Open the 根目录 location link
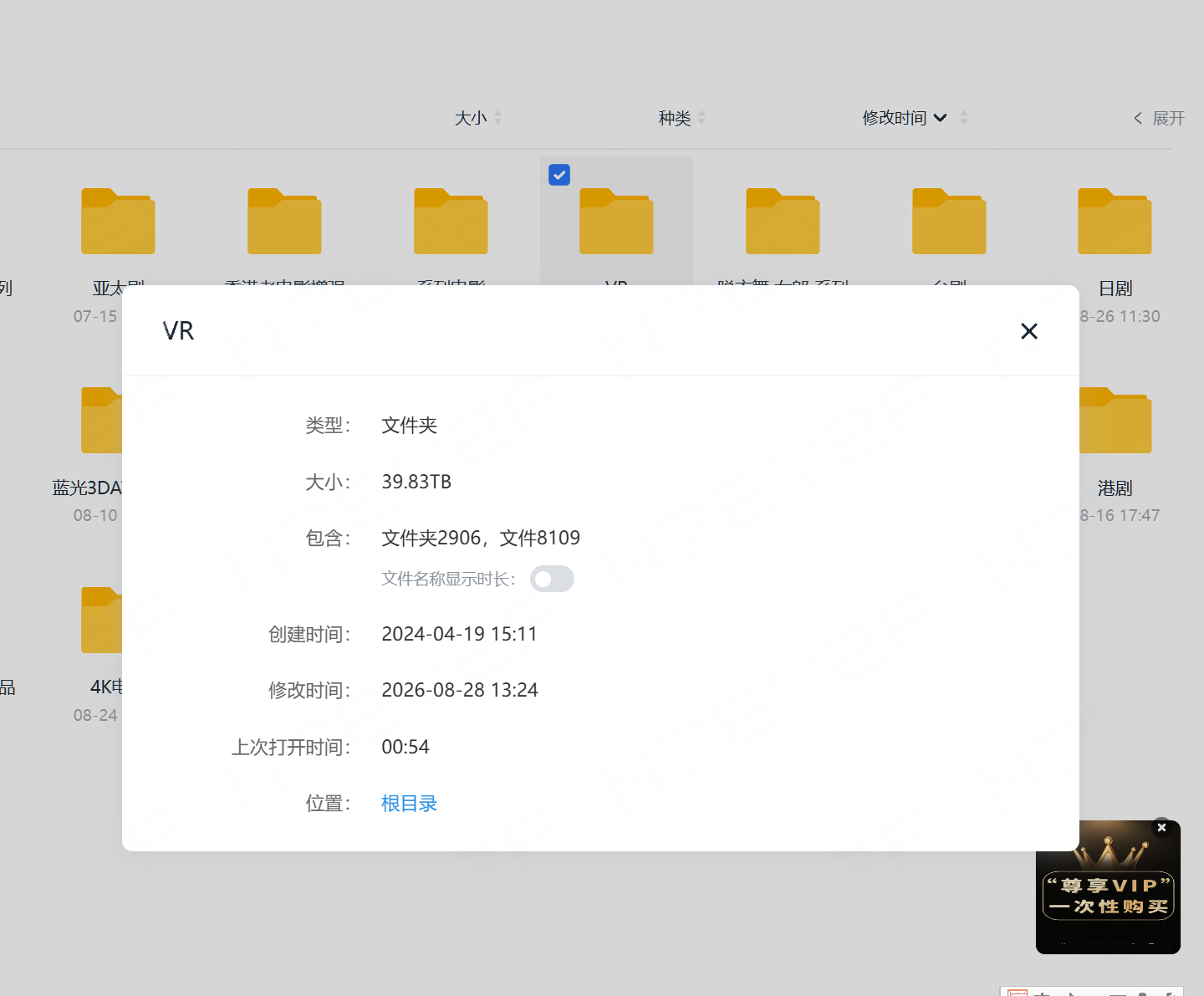The width and height of the screenshot is (1204, 996). pyautogui.click(x=410, y=804)
